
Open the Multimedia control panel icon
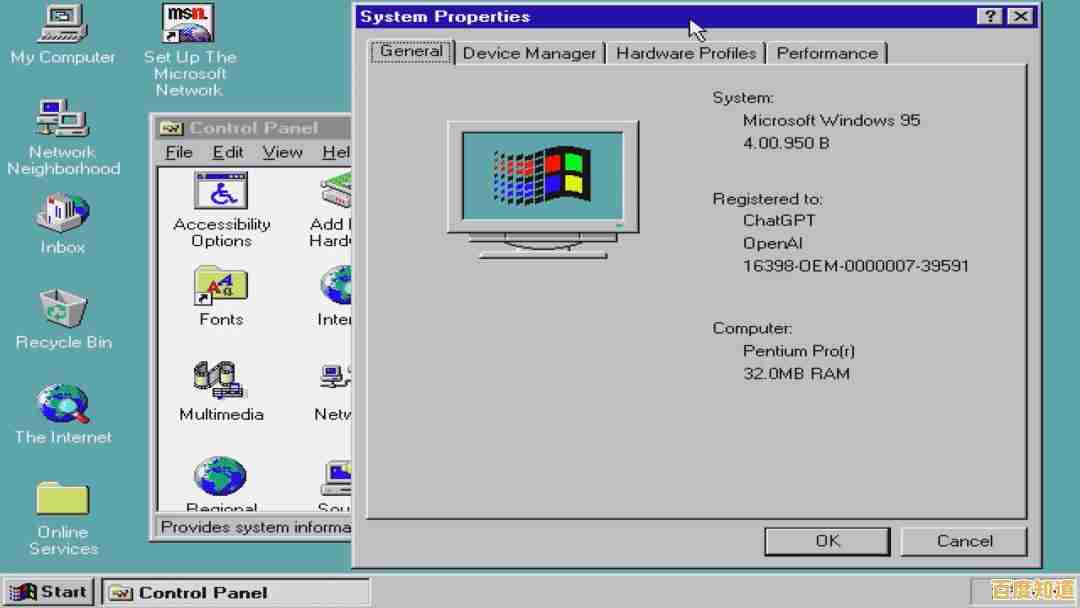tap(221, 381)
